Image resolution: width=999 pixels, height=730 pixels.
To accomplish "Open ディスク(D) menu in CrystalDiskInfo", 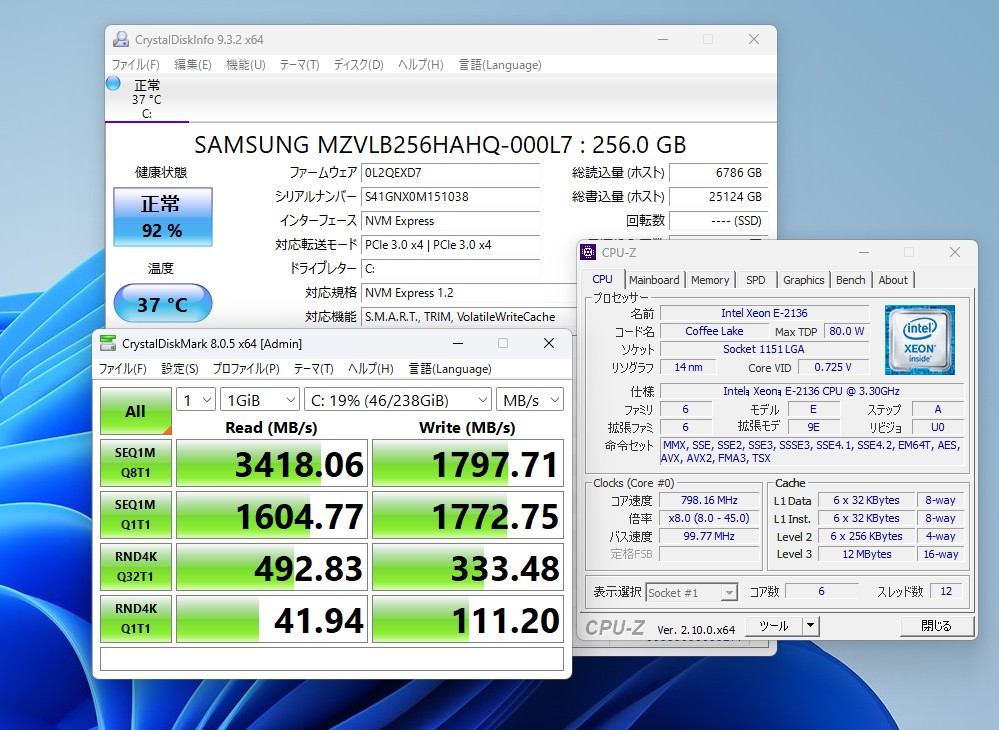I will [359, 65].
